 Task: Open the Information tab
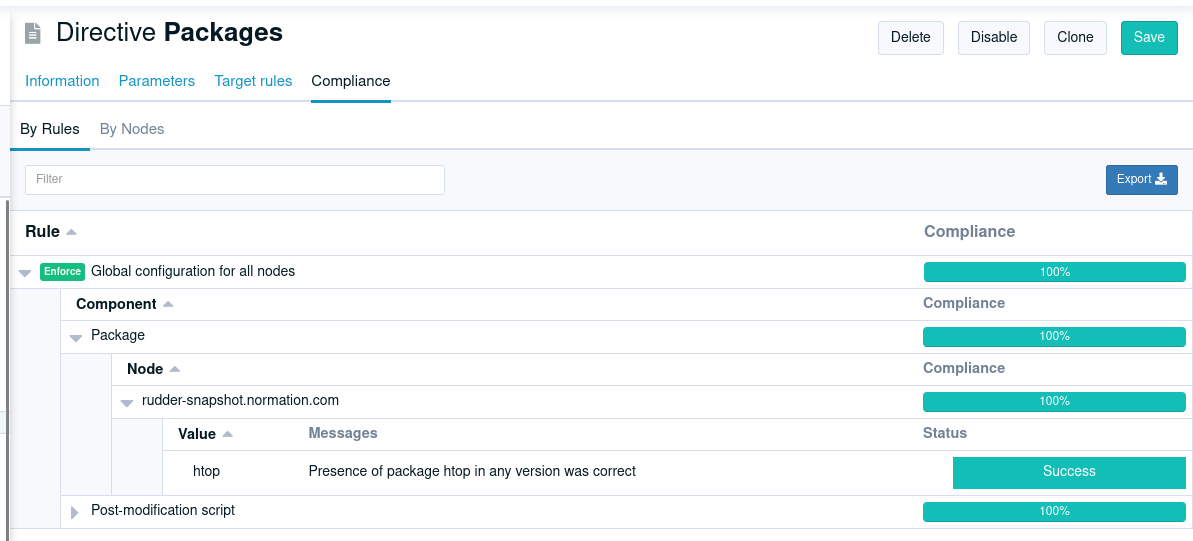click(62, 81)
